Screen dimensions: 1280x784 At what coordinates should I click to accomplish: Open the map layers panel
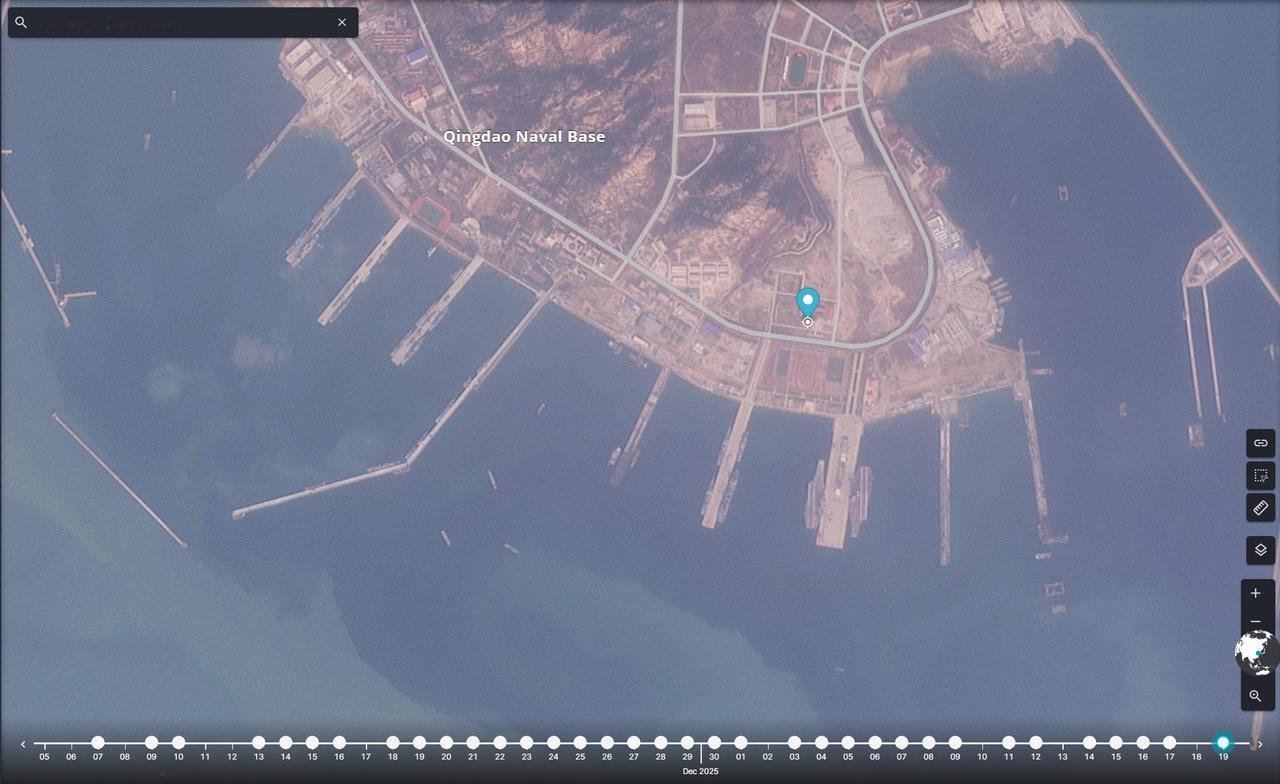point(1259,549)
